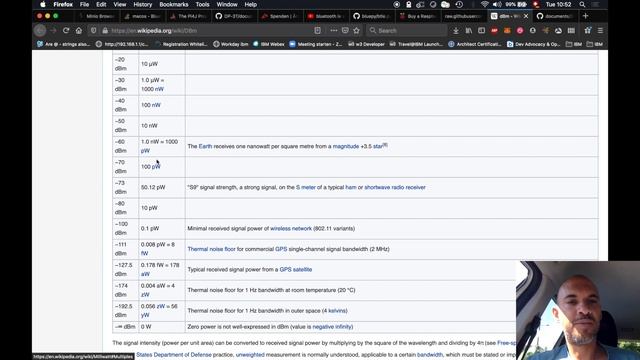Image resolution: width=640 pixels, height=360 pixels.
Task: Follow the GPS satellite link
Action: tap(296, 269)
